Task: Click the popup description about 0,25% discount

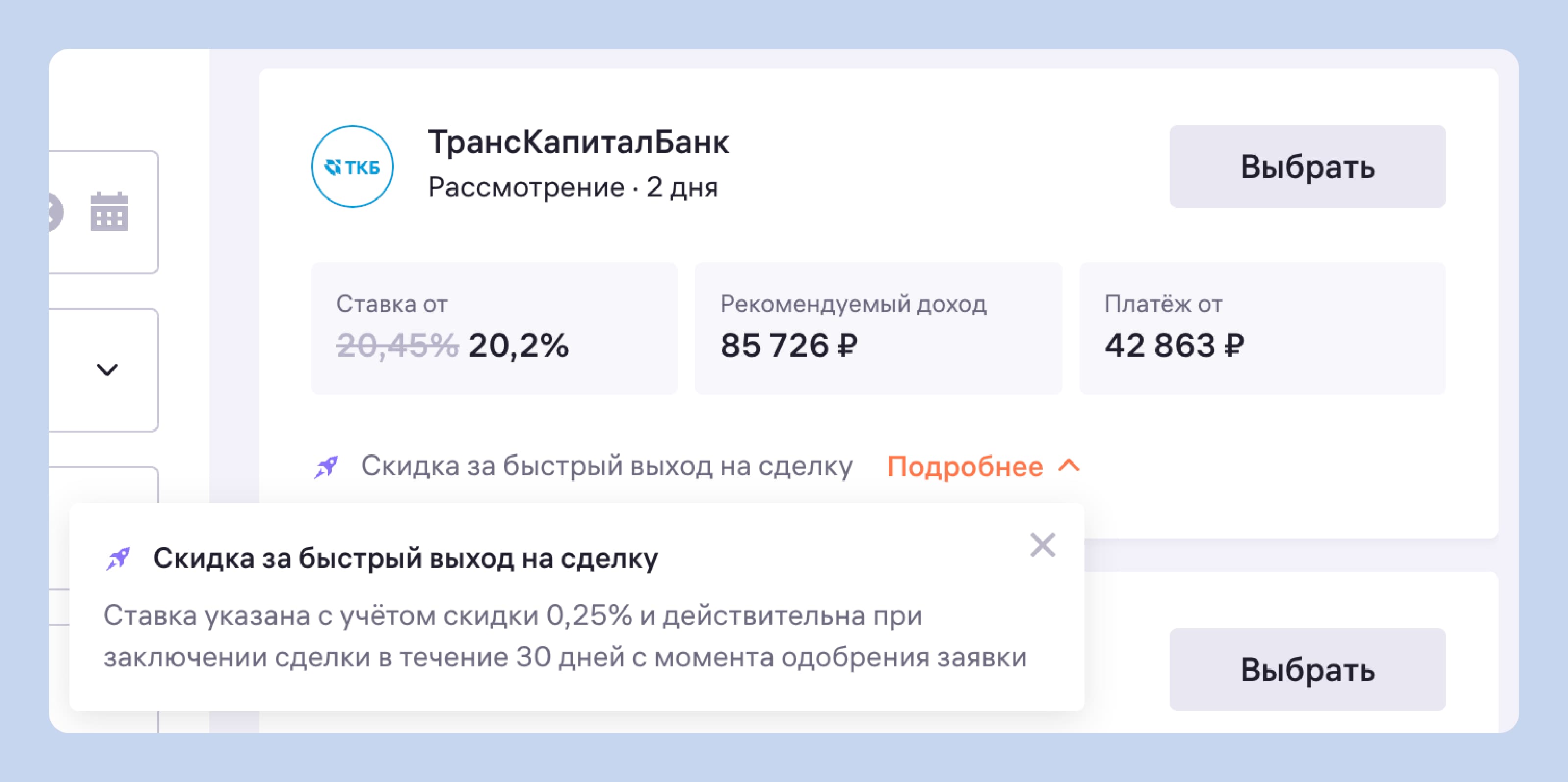Action: coord(565,636)
